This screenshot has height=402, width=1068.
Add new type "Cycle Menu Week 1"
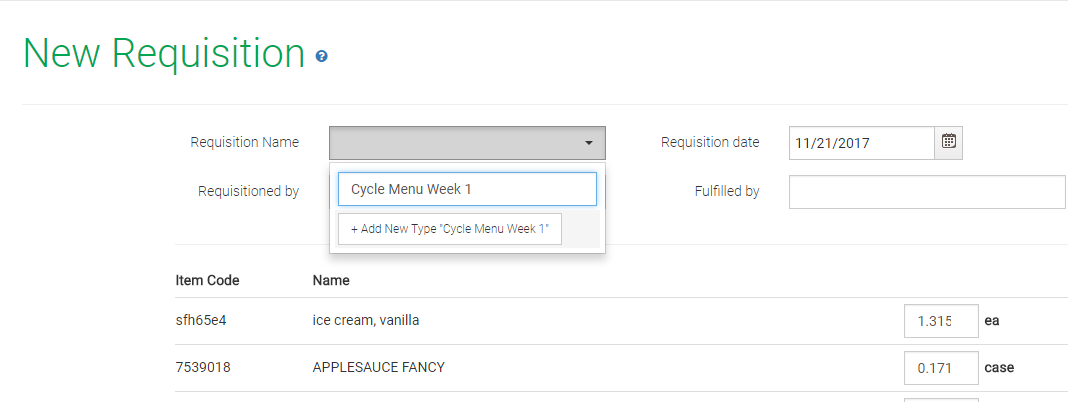(450, 229)
